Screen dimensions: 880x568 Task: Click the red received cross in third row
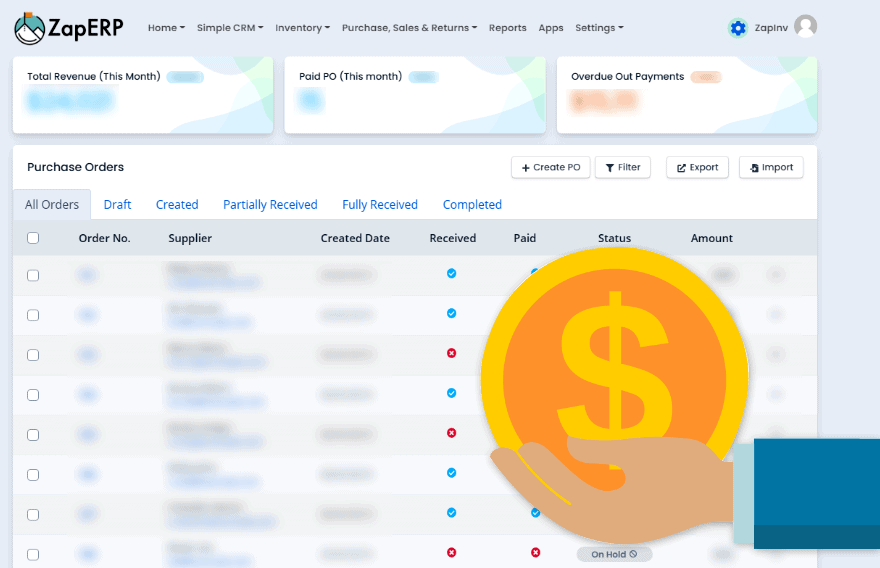[451, 353]
